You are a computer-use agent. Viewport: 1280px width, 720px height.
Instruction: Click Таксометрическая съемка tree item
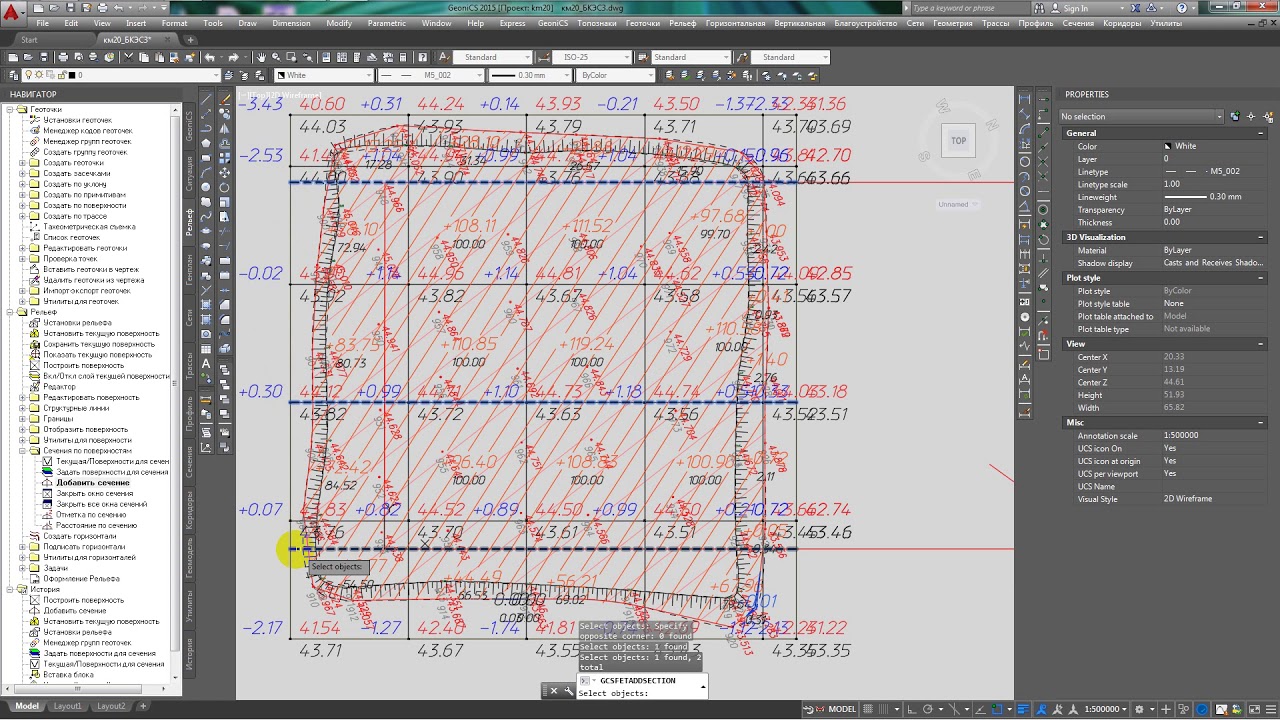coord(89,226)
